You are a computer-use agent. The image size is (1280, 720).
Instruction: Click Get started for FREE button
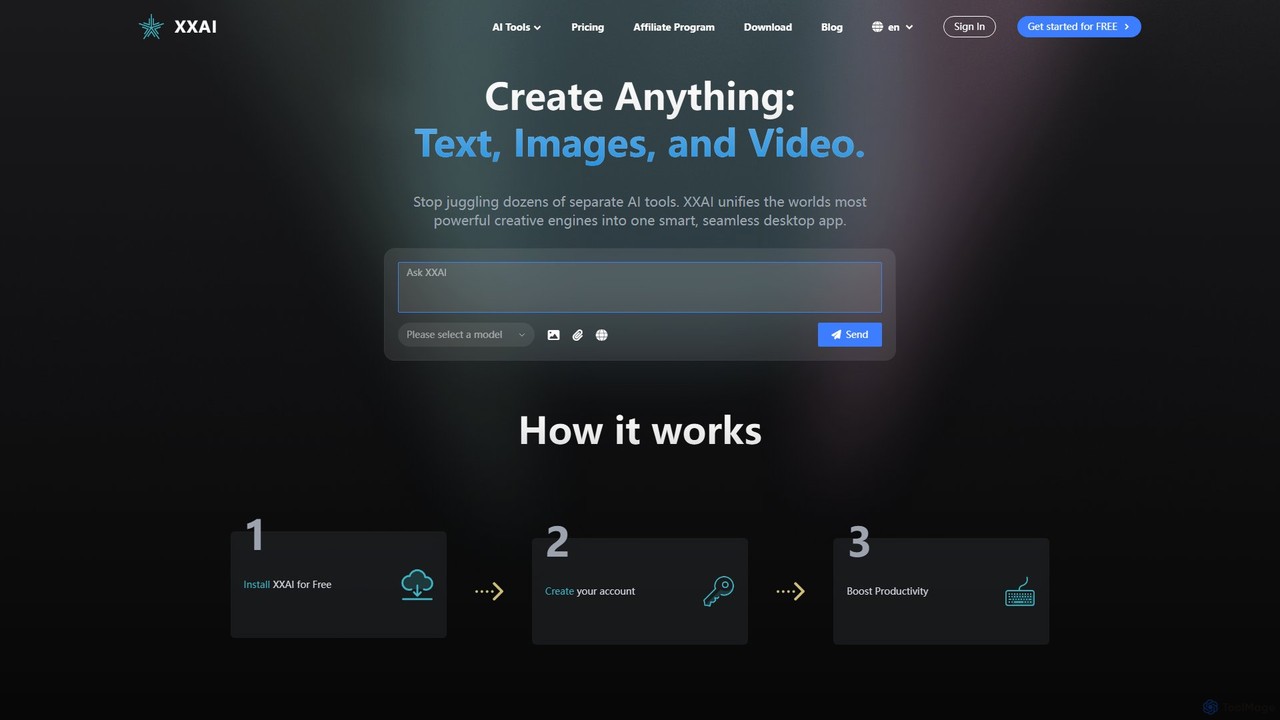(1079, 27)
